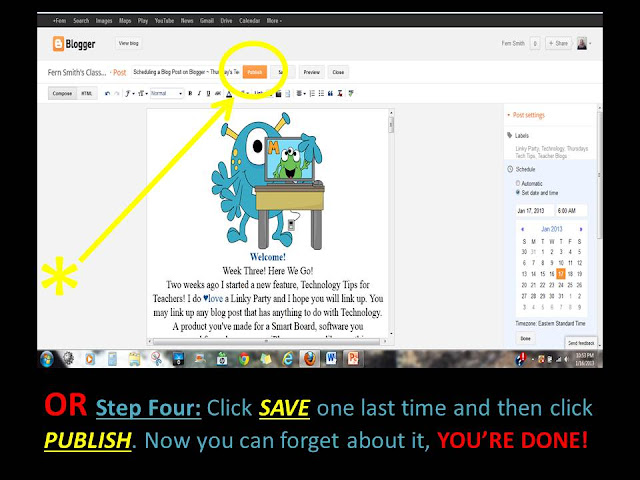Image resolution: width=640 pixels, height=480 pixels.
Task: Apply blockquote formatting
Action: pos(331,93)
